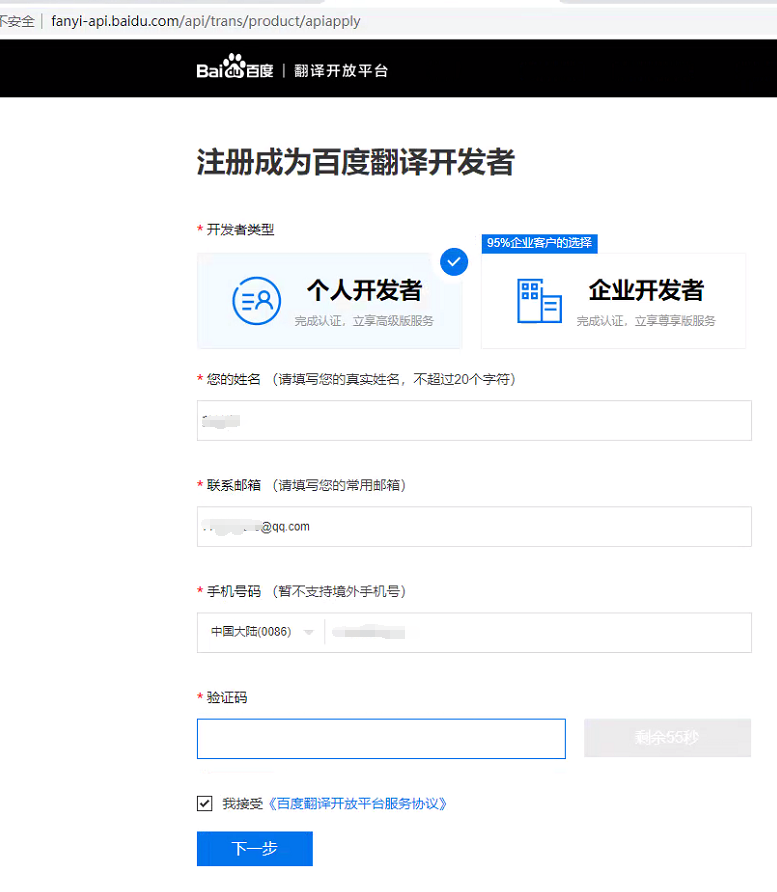The height and width of the screenshot is (892, 777).
Task: Click the 开发者类型 field label
Action: pos(240,229)
